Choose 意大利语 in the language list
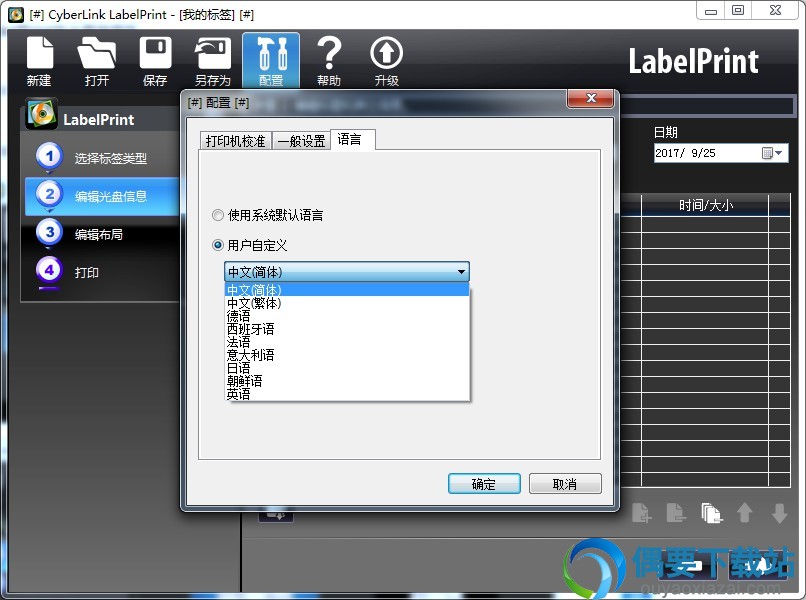 coord(347,355)
